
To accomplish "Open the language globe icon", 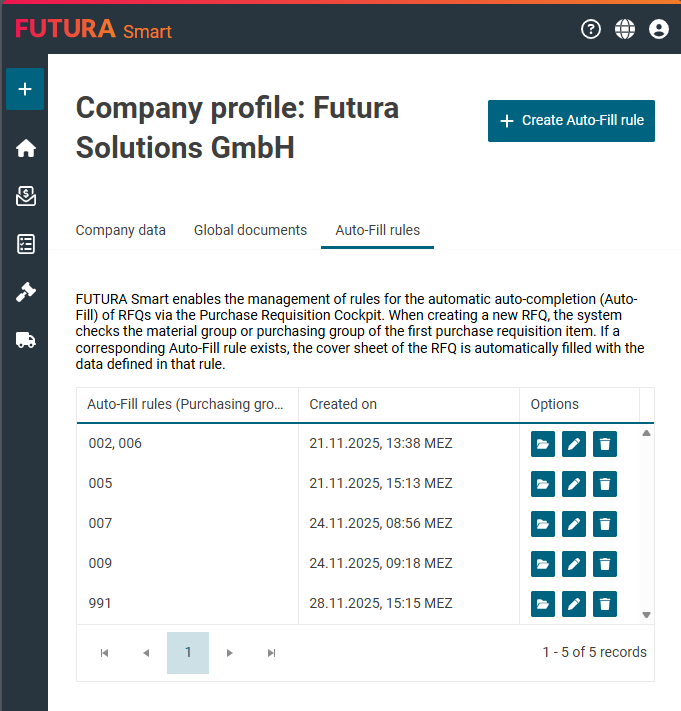I will [625, 29].
